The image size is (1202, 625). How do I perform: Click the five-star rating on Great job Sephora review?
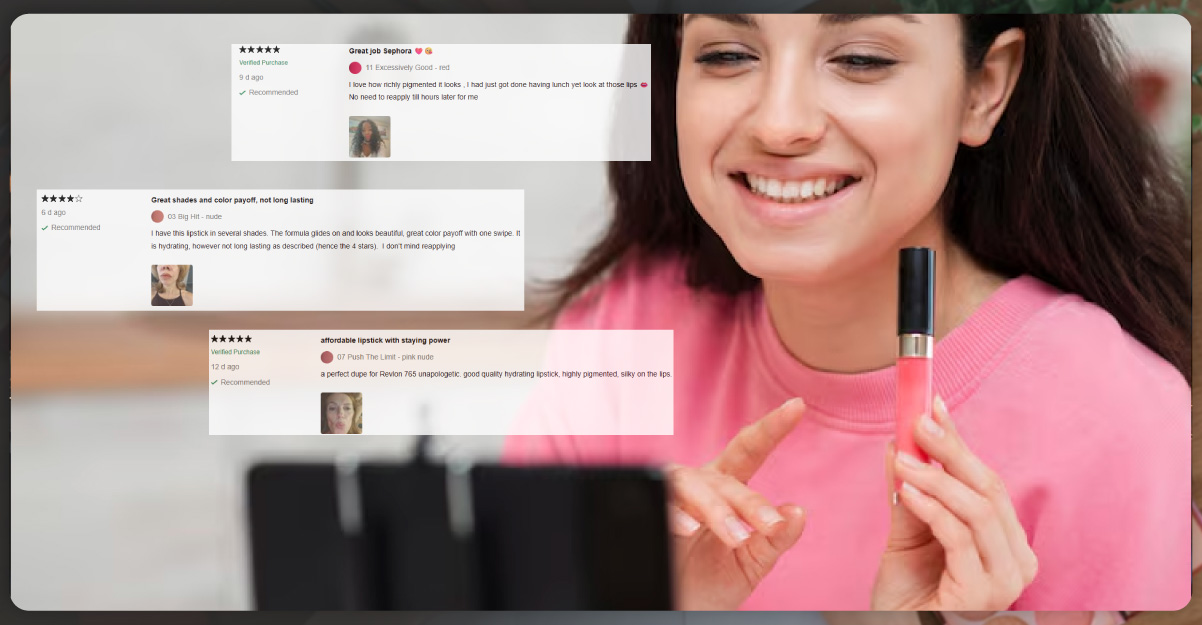(259, 50)
